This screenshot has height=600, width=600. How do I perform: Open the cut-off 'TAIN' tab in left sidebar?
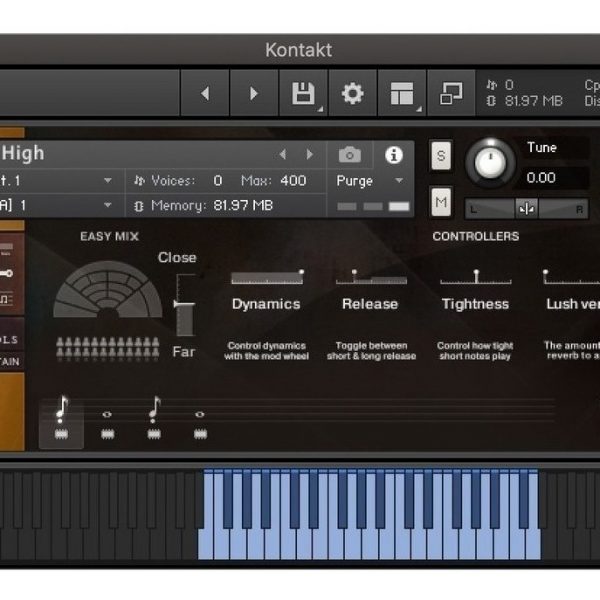[x=11, y=362]
